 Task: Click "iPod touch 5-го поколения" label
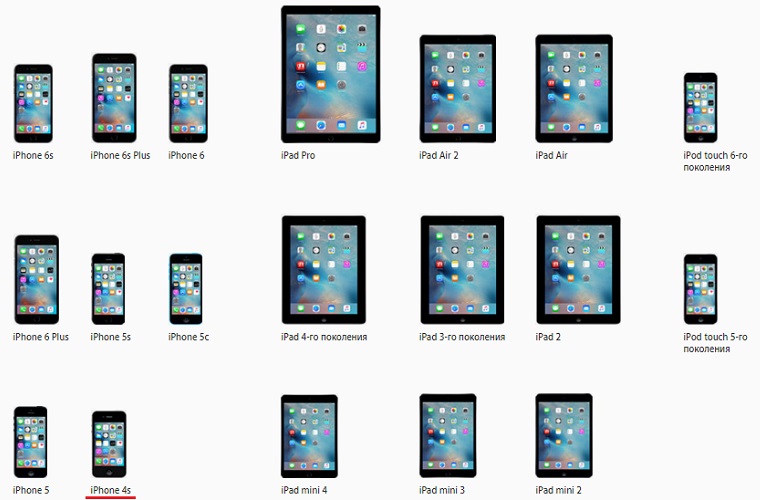pos(715,343)
